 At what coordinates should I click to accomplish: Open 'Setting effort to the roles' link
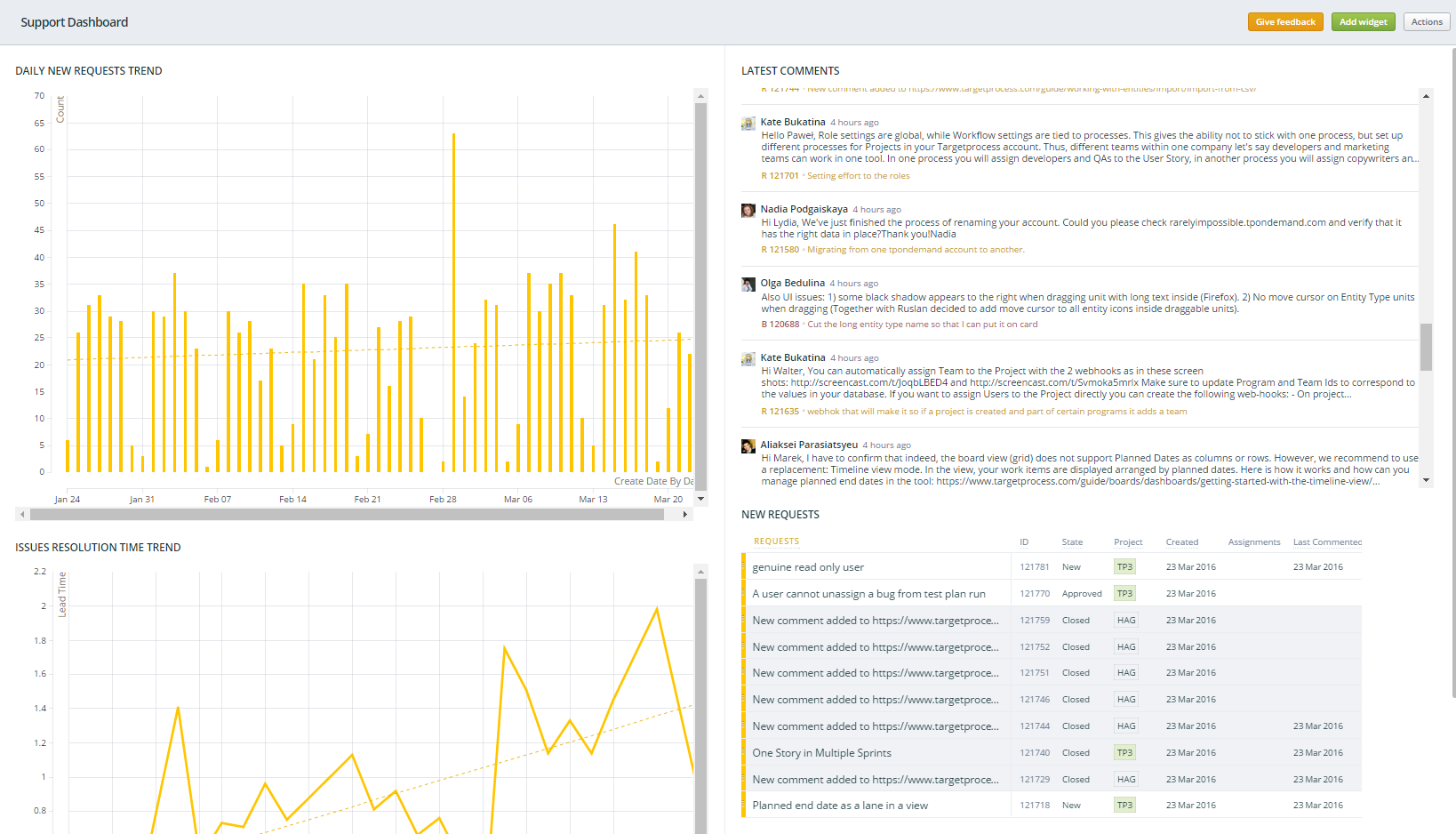tap(858, 176)
